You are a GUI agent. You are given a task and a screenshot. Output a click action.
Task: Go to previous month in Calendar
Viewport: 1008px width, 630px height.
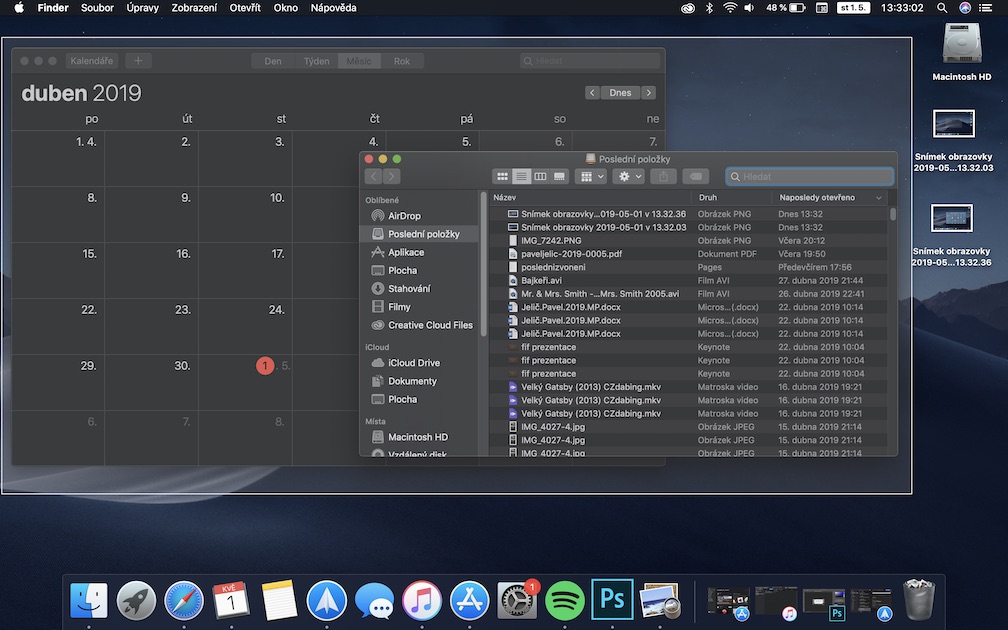[x=592, y=93]
